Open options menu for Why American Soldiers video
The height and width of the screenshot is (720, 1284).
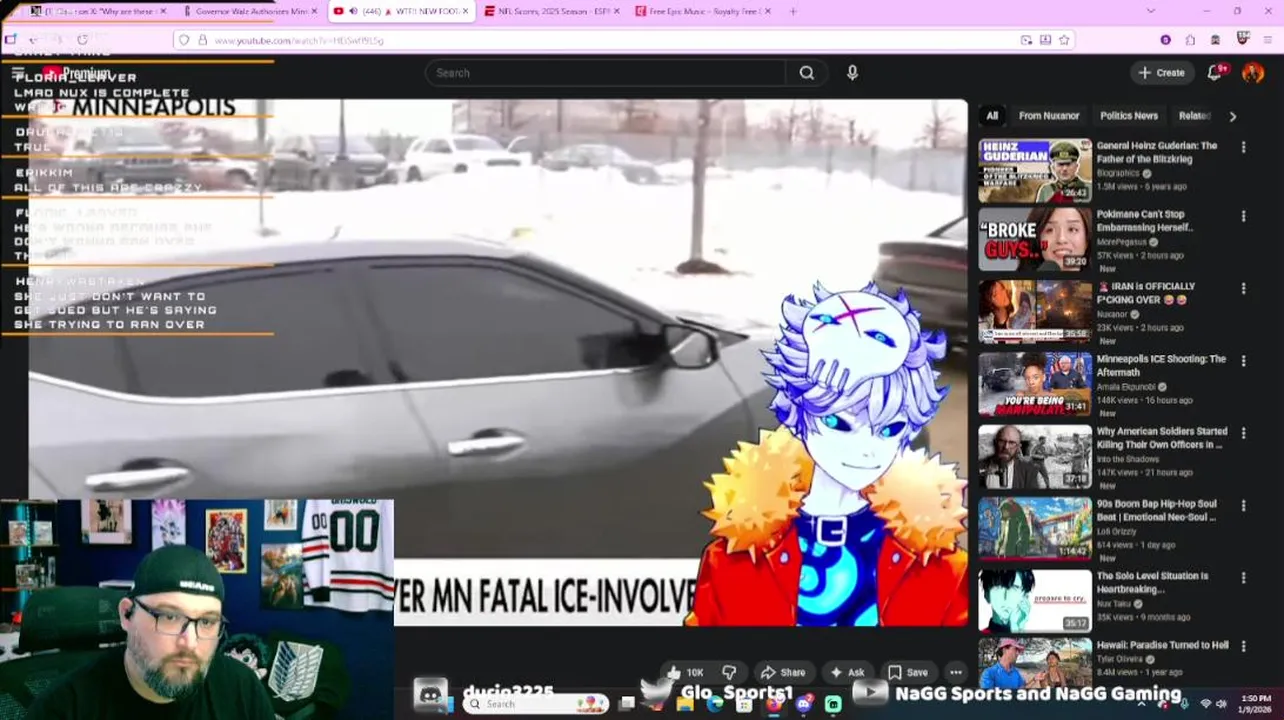coord(1243,433)
